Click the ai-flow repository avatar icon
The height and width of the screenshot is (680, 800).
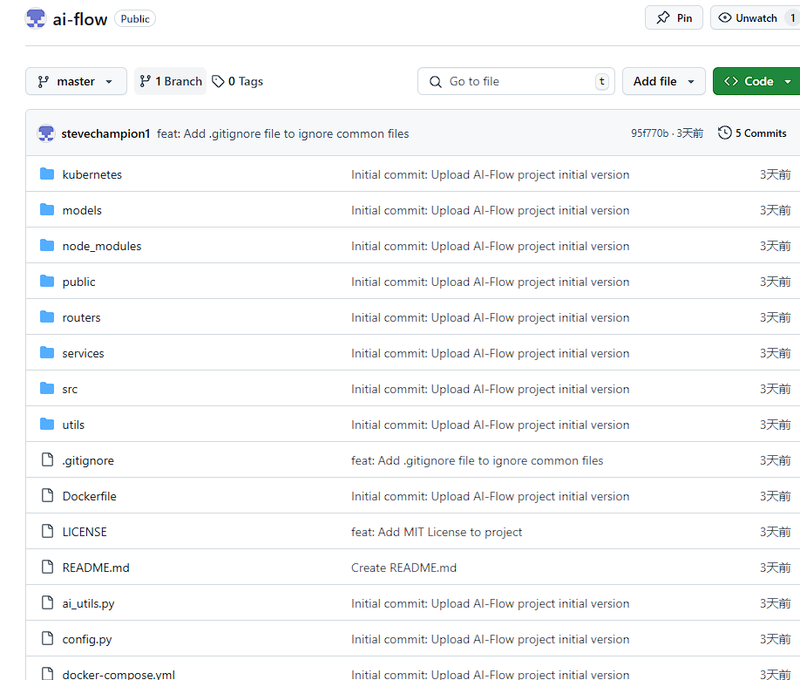[x=36, y=18]
